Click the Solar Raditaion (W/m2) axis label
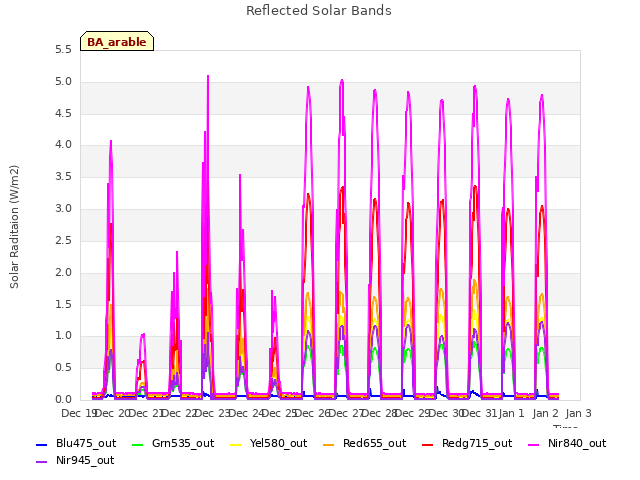This screenshot has width=640, height=480. [14, 227]
